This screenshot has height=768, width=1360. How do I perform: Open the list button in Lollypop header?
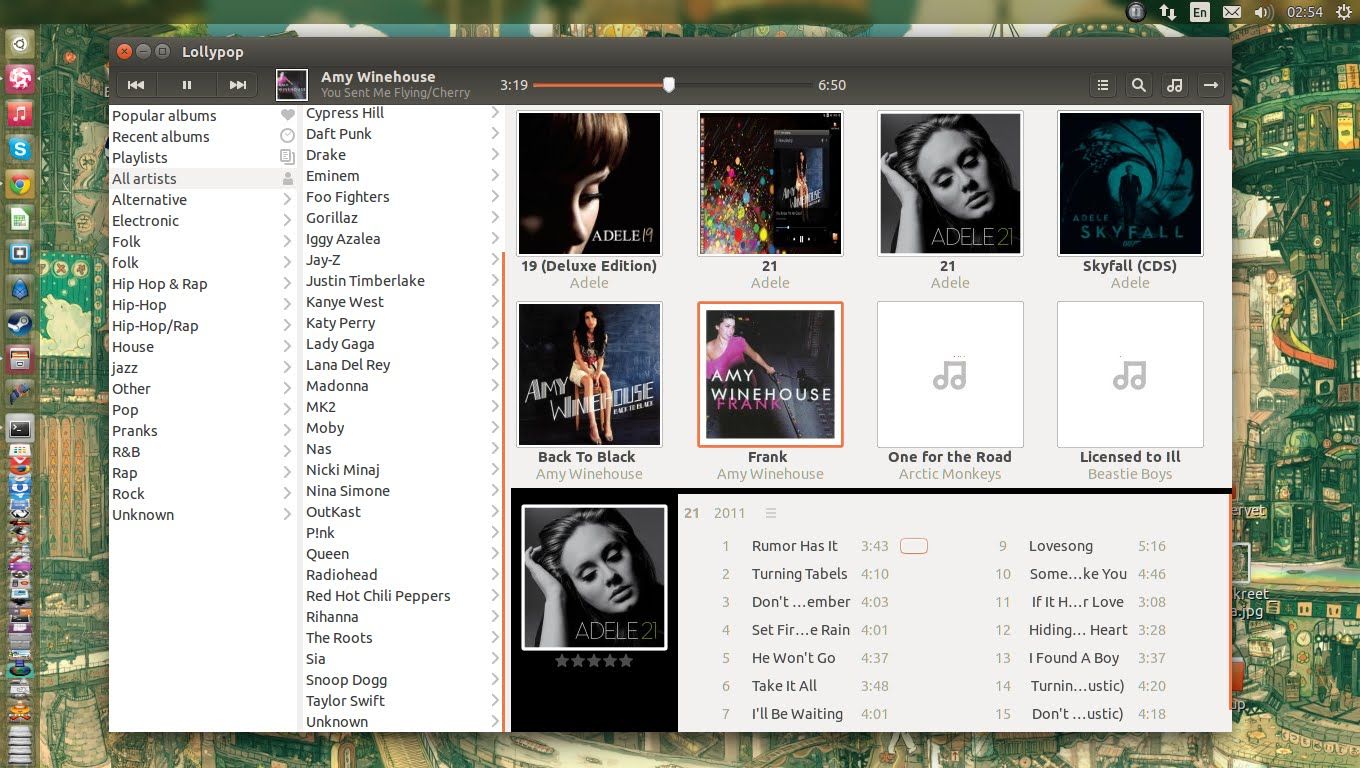[1103, 85]
